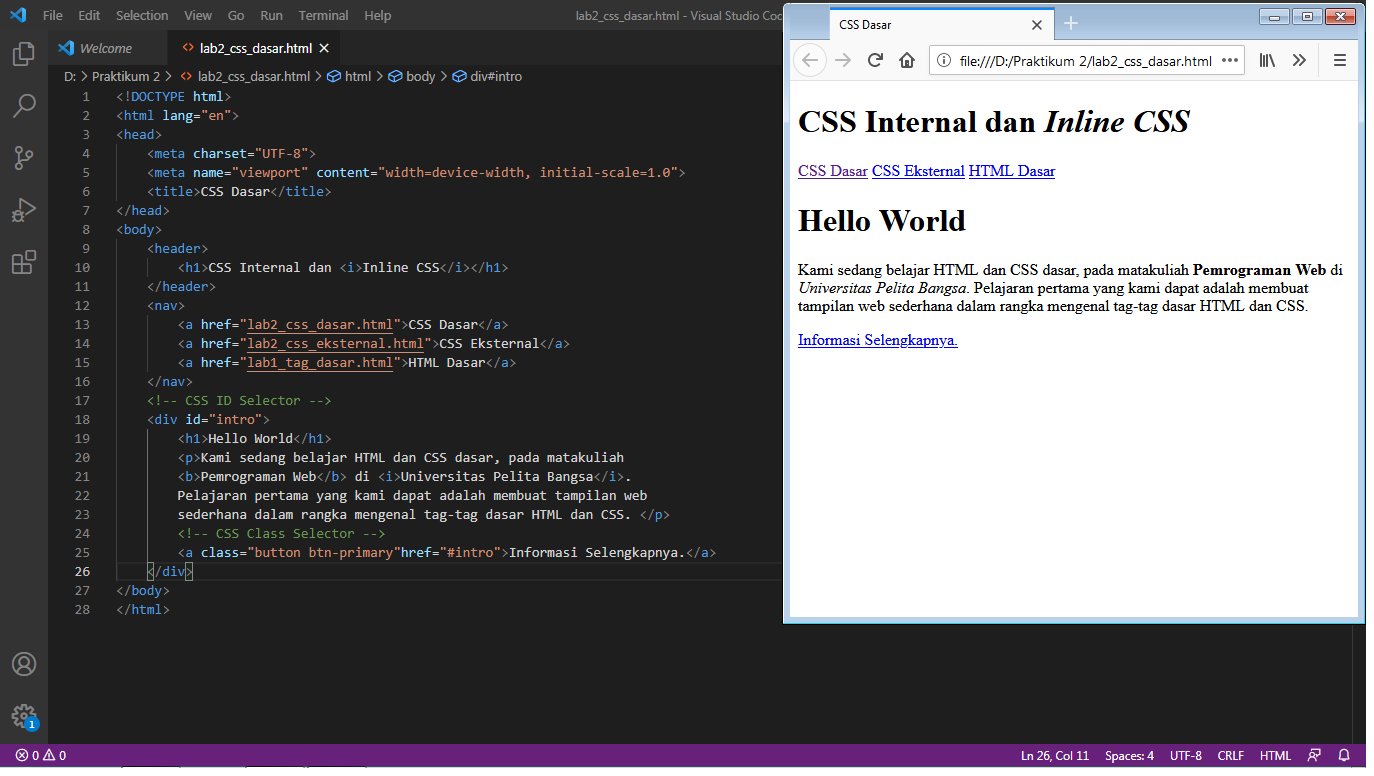Open the Source Control view
This screenshot has width=1374, height=776.
23,158
